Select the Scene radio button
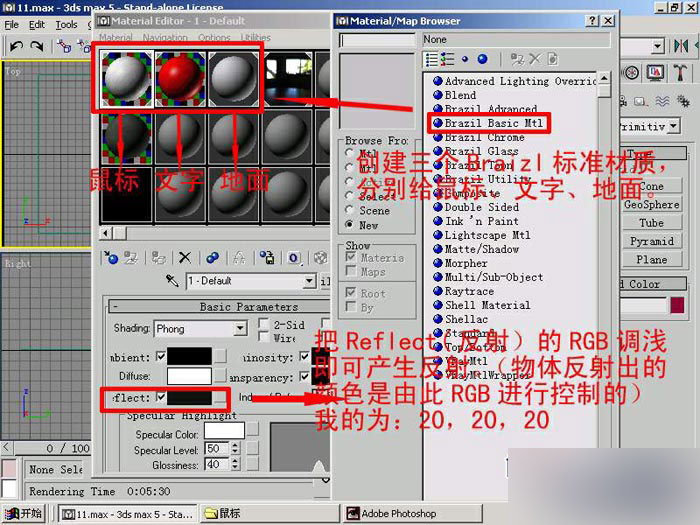The height and width of the screenshot is (525, 700). point(350,210)
